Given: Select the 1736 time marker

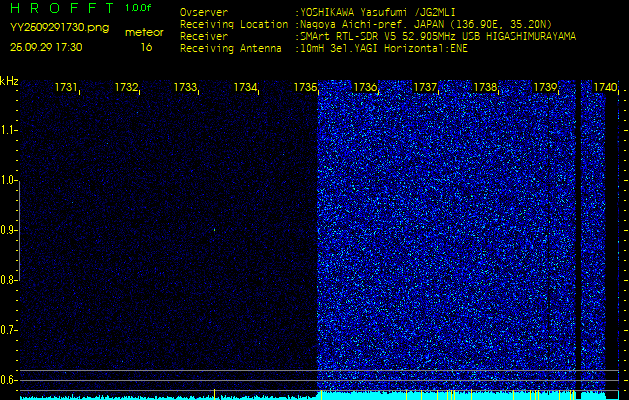Looking at the screenshot, I should click(365, 87).
